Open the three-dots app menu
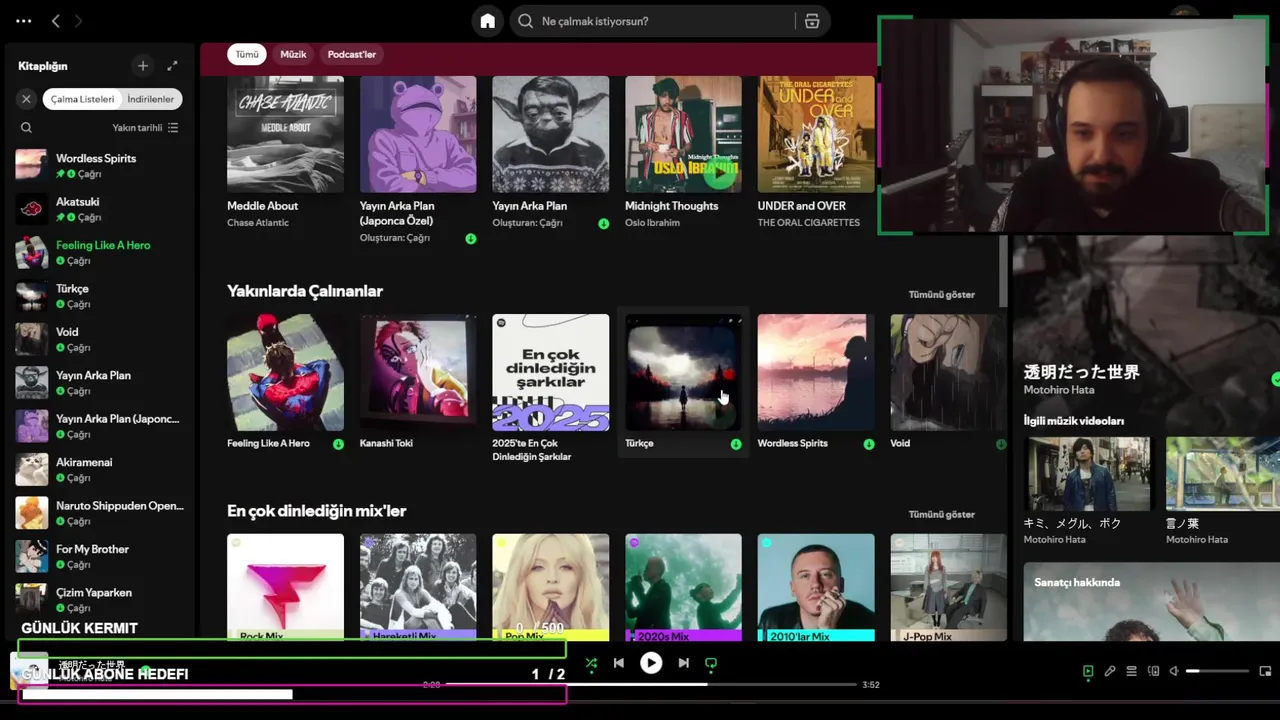 coord(24,21)
